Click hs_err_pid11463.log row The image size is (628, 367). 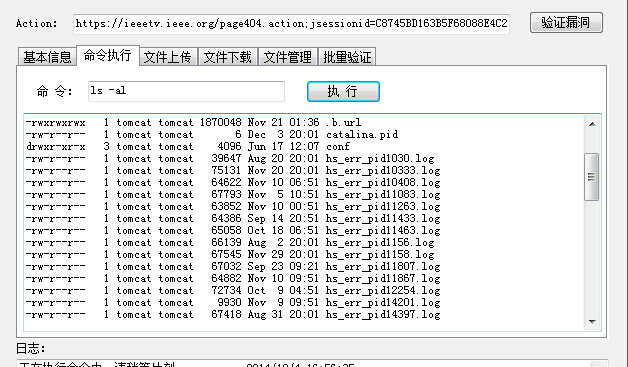pyautogui.click(x=233, y=230)
